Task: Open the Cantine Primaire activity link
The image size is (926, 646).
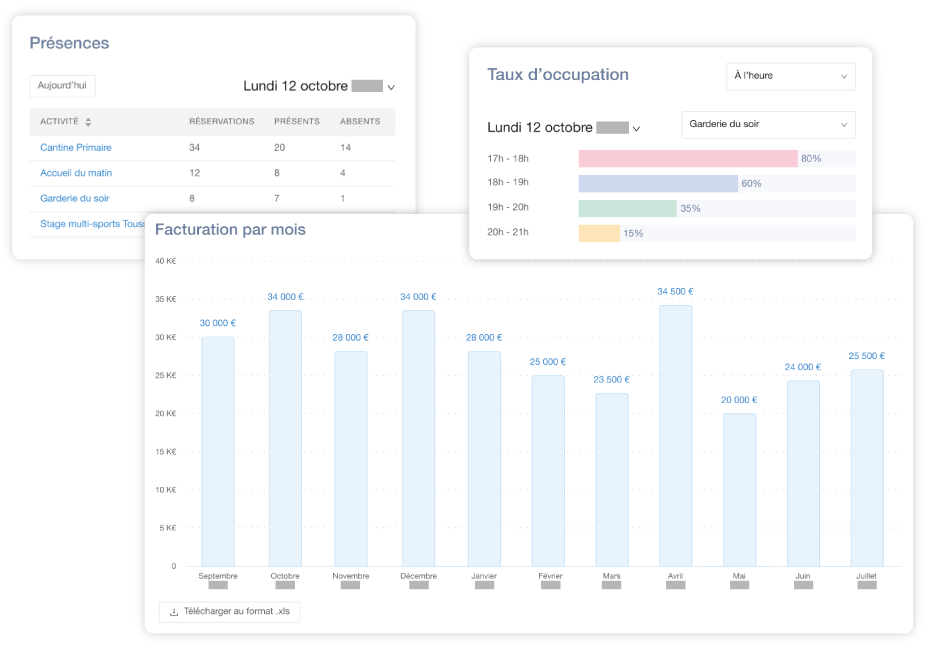Action: [x=76, y=148]
